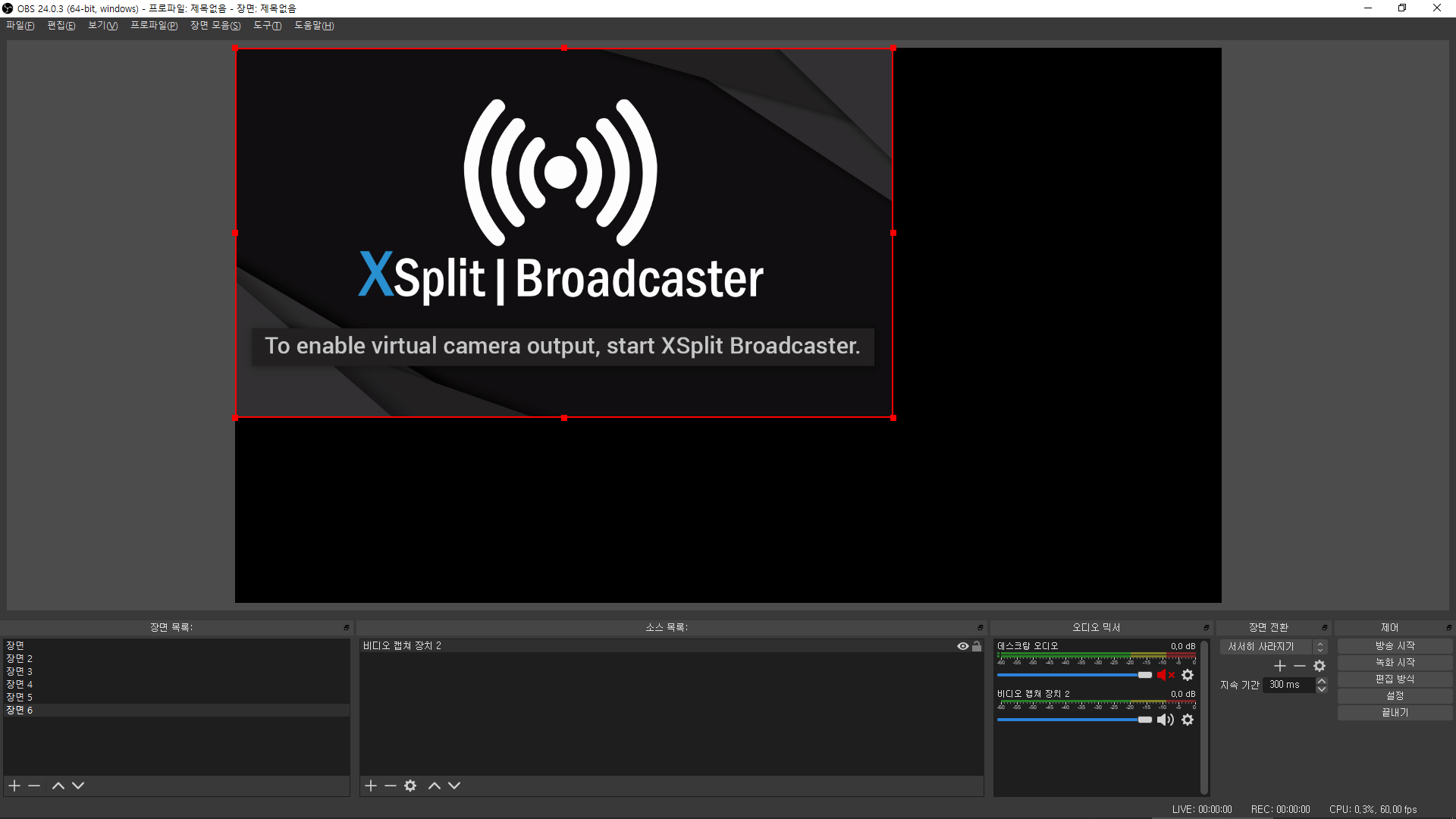Add a new source with plus icon

point(371,786)
